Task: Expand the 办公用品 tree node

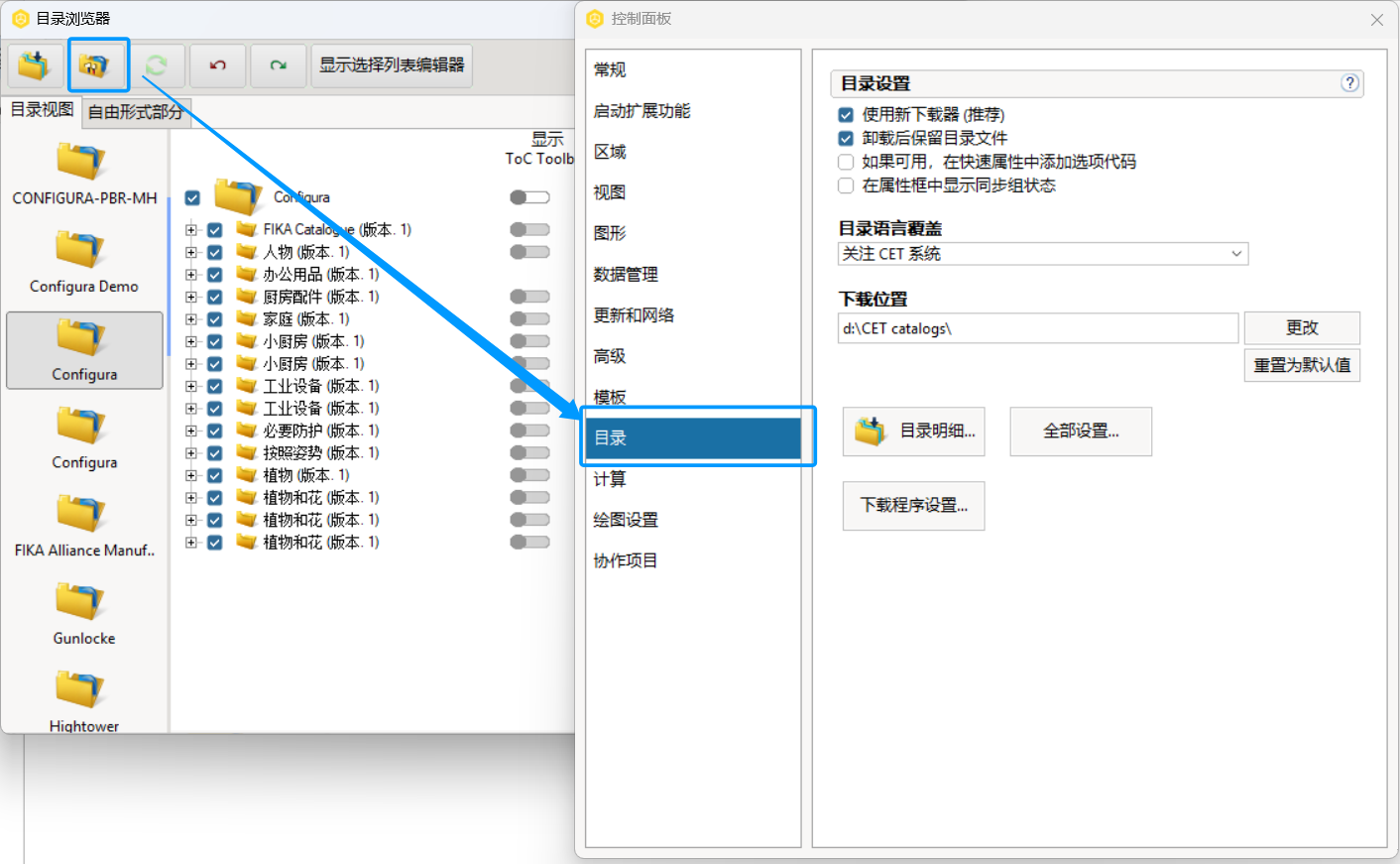Action: (x=191, y=275)
